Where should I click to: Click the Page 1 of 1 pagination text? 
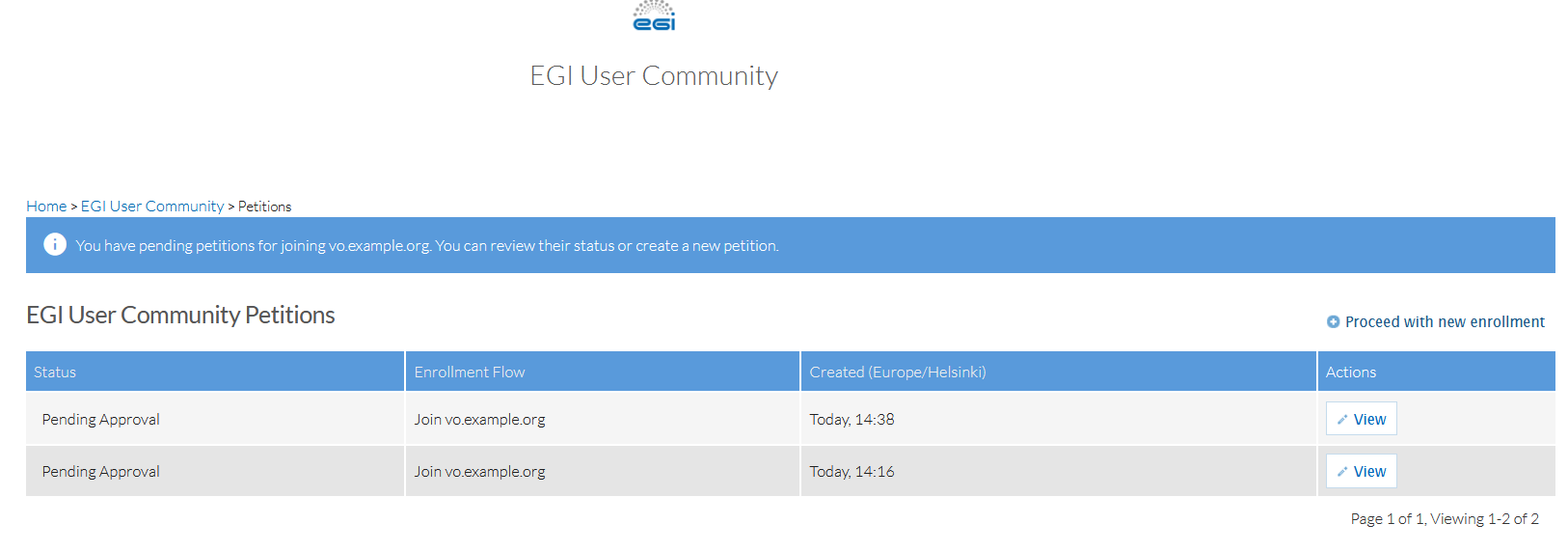coord(1444,519)
